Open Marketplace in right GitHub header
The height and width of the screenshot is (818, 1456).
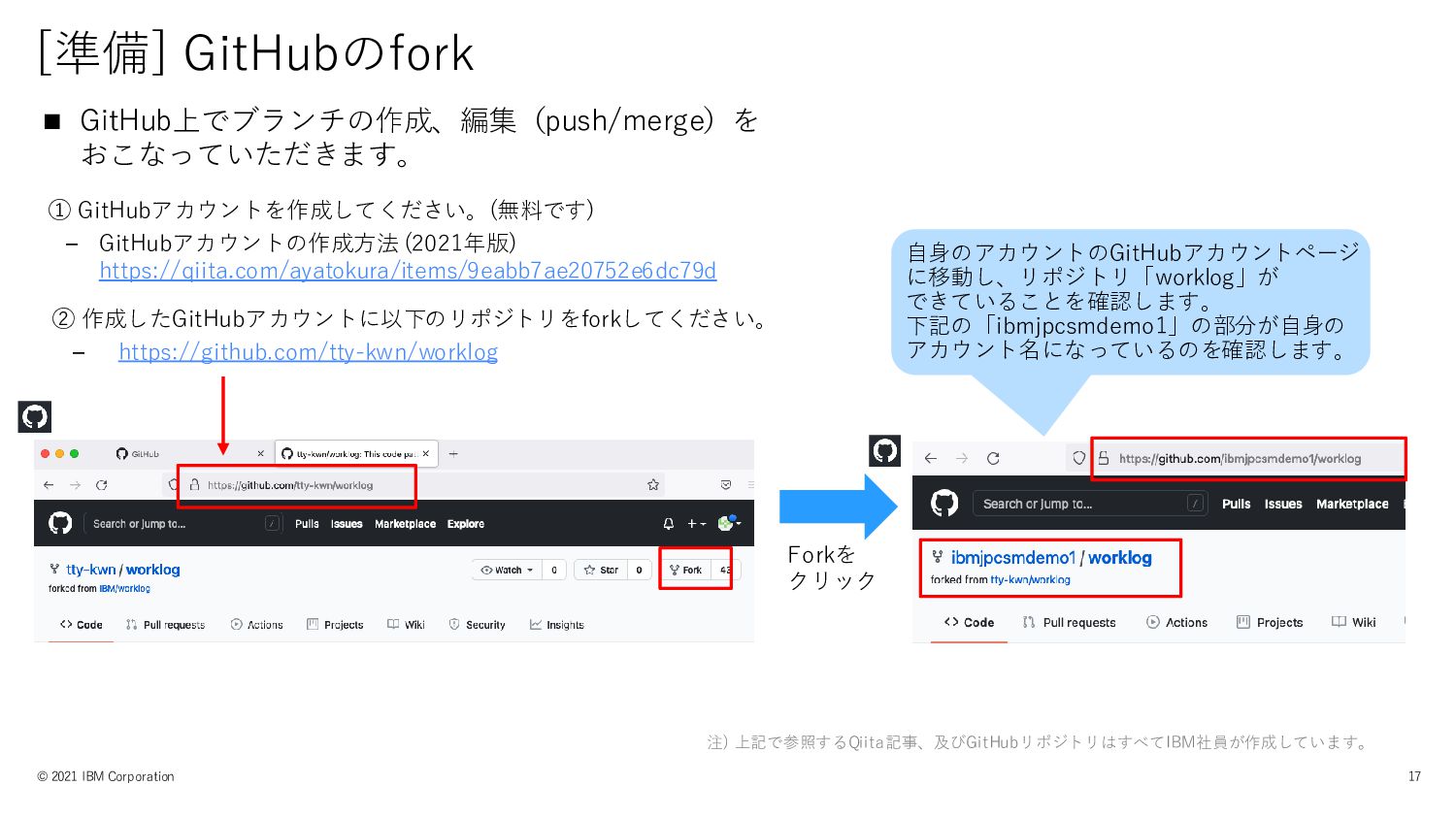1352,504
